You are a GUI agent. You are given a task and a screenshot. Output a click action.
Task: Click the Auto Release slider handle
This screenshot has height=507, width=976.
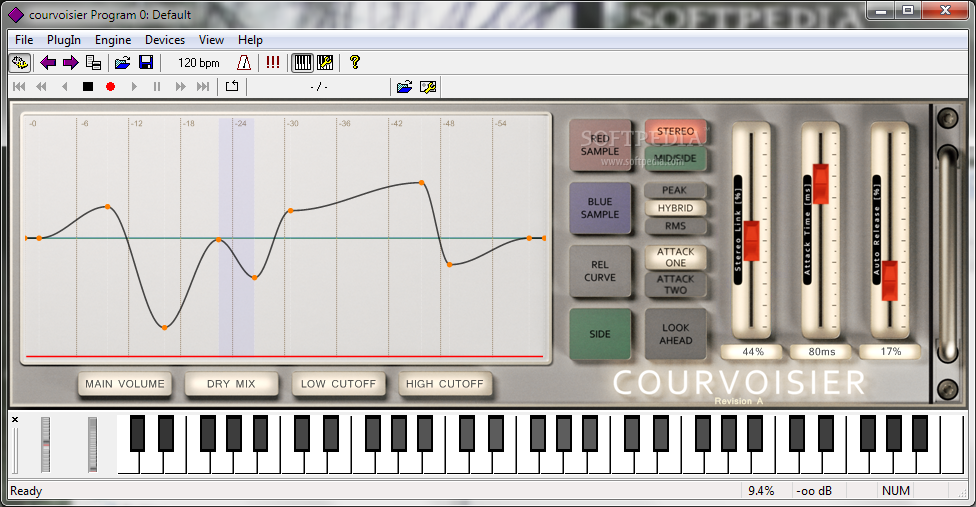point(890,280)
